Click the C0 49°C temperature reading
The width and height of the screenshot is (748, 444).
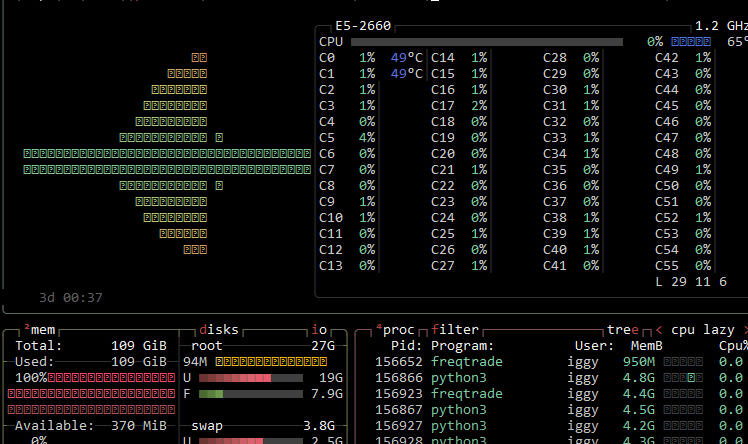(406, 58)
